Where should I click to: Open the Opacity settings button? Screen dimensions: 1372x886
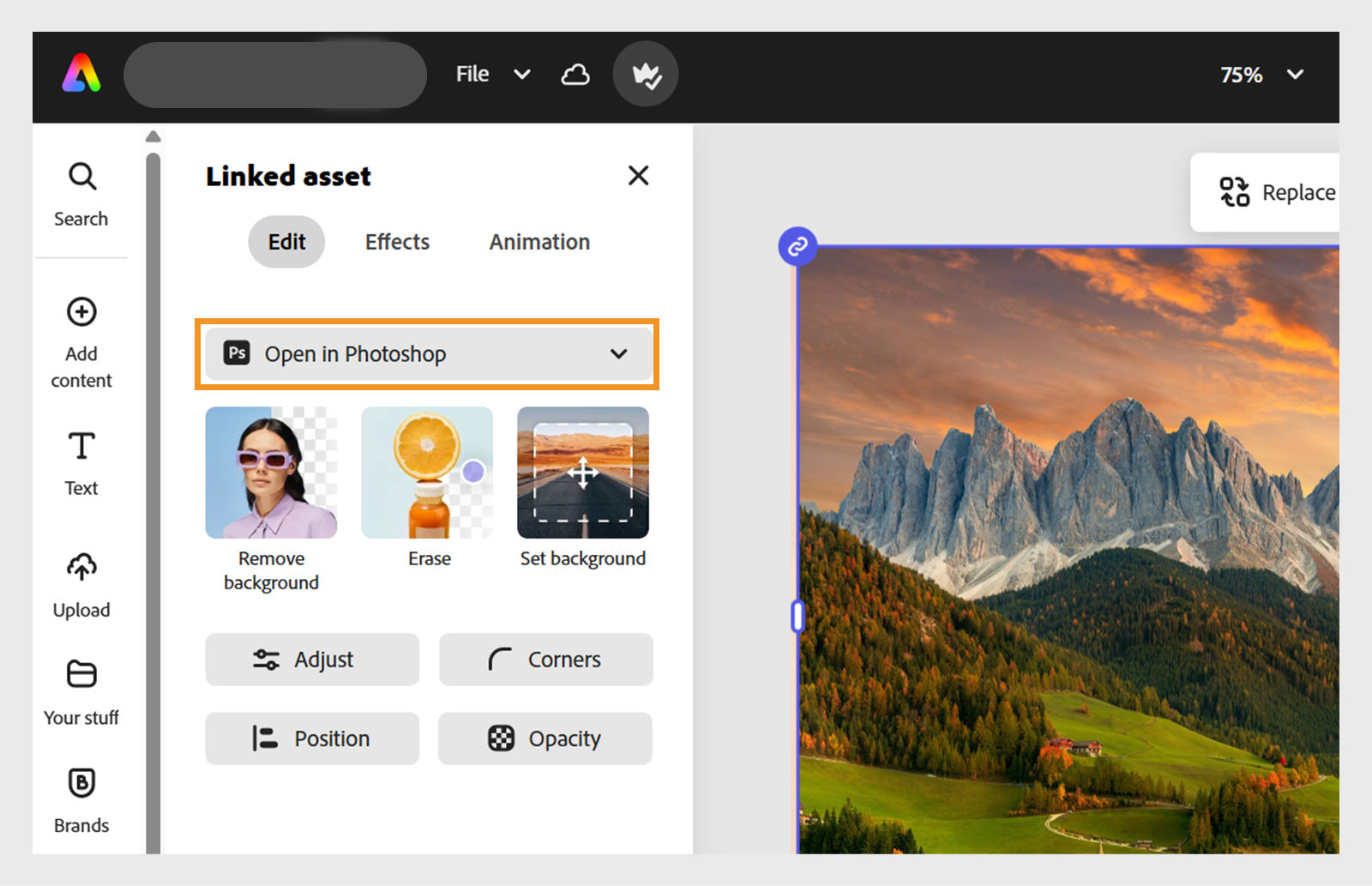(x=545, y=738)
